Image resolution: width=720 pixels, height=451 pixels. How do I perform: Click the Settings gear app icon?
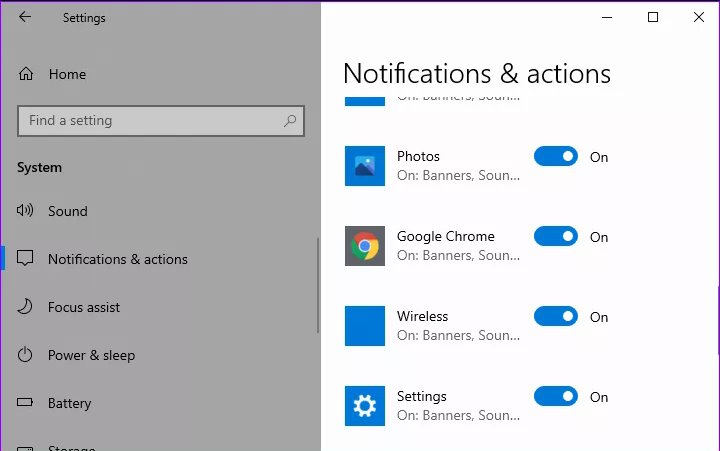tap(365, 406)
